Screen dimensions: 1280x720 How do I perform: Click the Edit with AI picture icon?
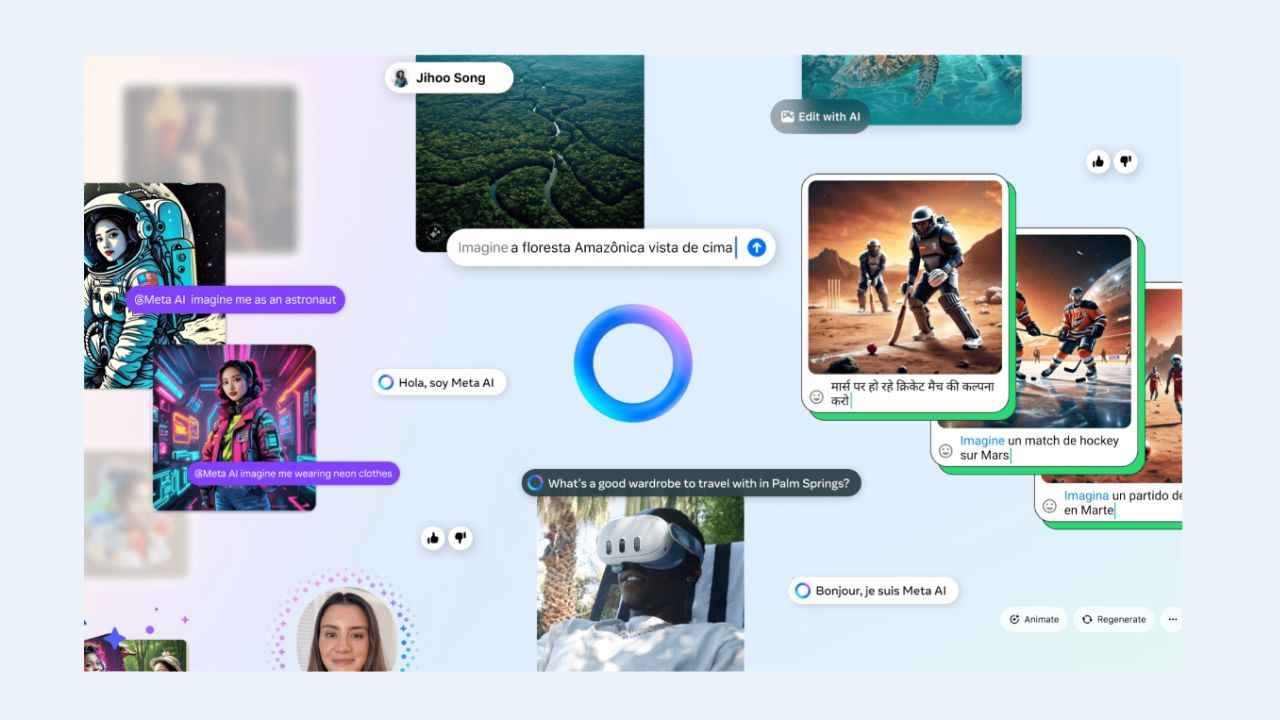click(786, 116)
